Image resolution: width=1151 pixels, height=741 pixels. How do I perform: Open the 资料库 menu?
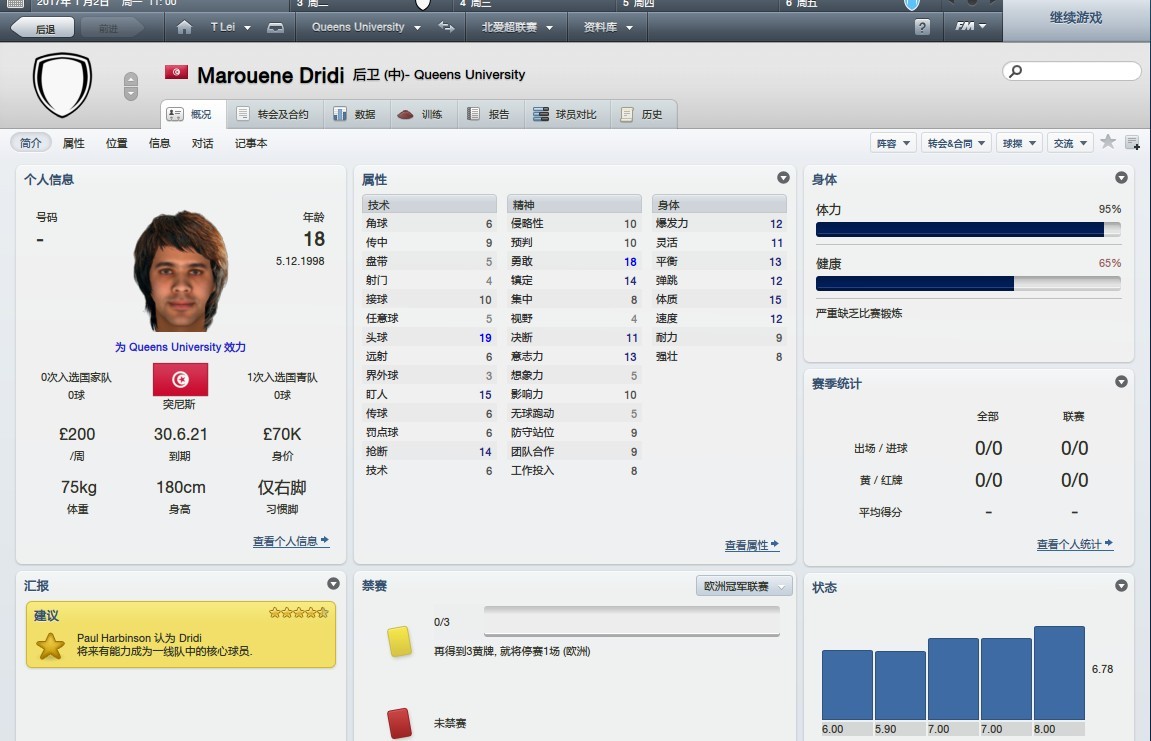click(x=608, y=27)
